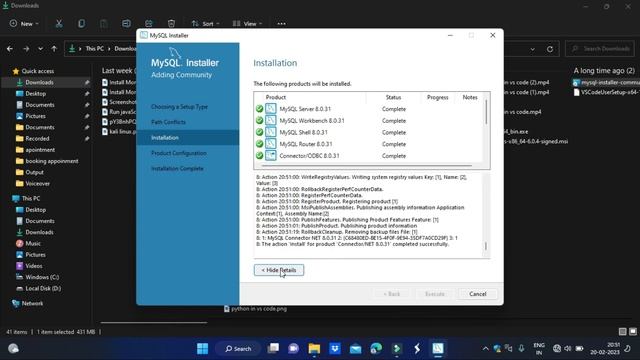Open Choosing a Setup Type step
Viewport: 640px width, 360px height.
[179, 107]
